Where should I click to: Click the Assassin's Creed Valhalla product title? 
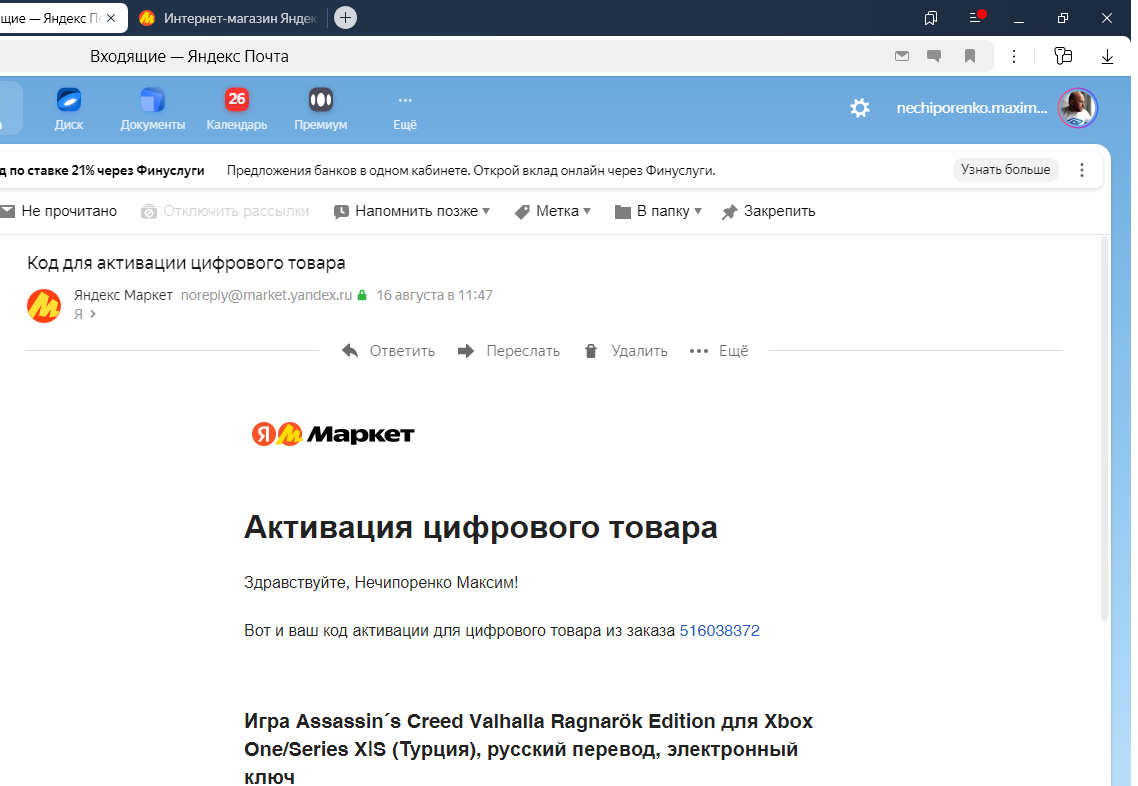[528, 749]
